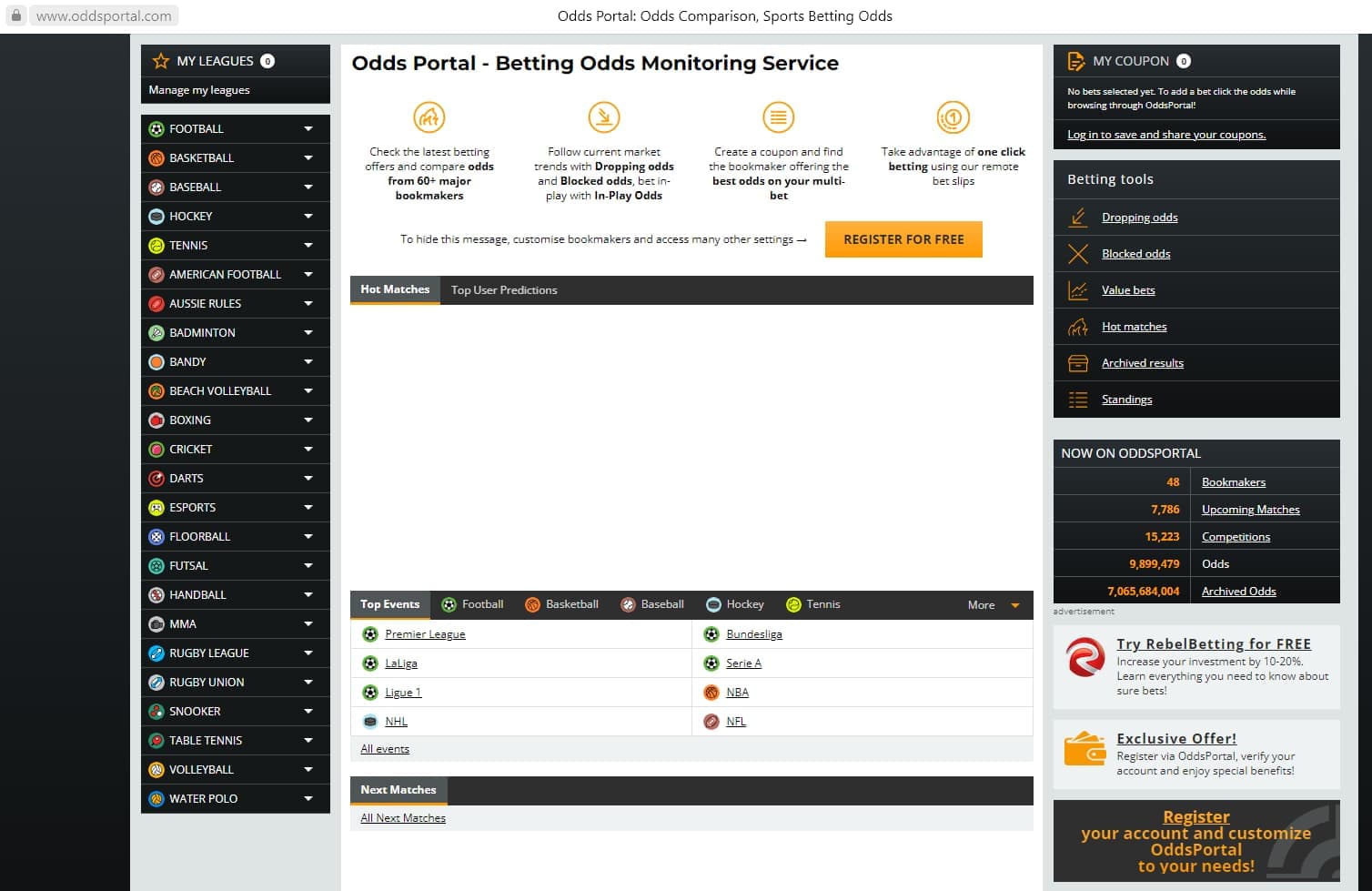This screenshot has height=891, width=1372.
Task: Click the Archived results box icon
Action: tap(1078, 363)
